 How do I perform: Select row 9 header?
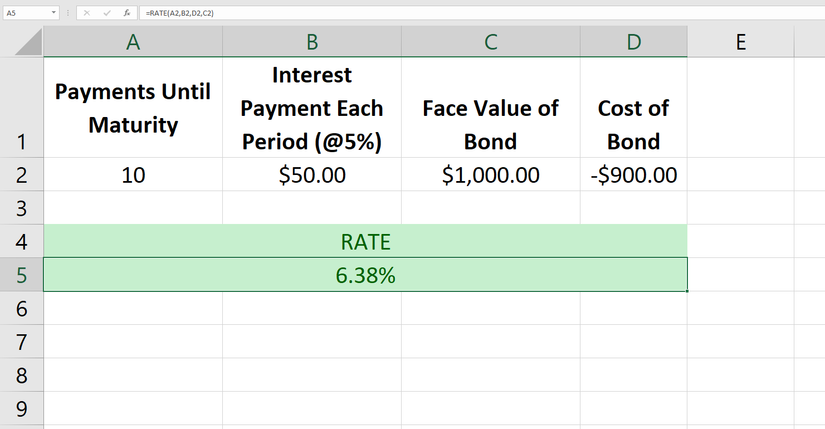22,408
